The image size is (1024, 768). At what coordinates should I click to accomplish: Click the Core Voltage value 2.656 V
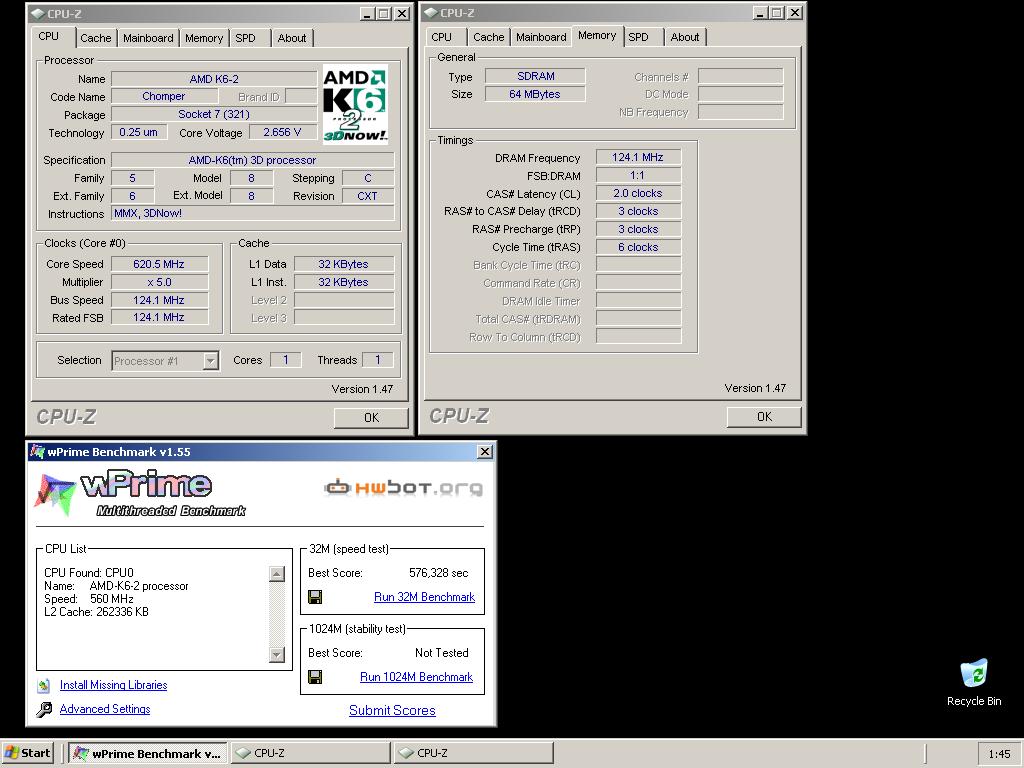click(282, 133)
